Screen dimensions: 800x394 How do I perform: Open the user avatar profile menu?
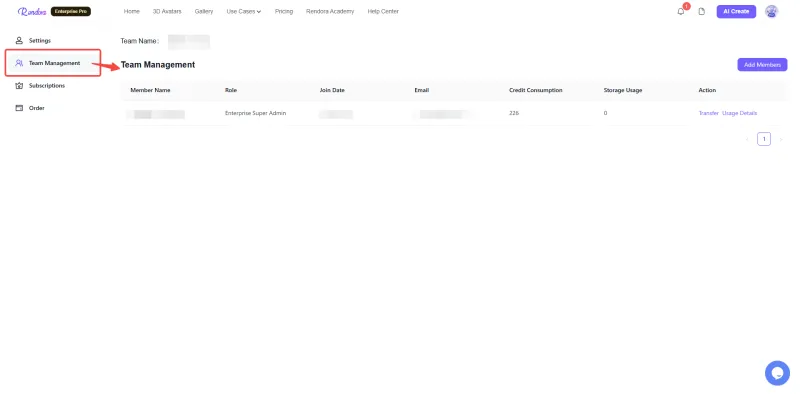[x=771, y=11]
